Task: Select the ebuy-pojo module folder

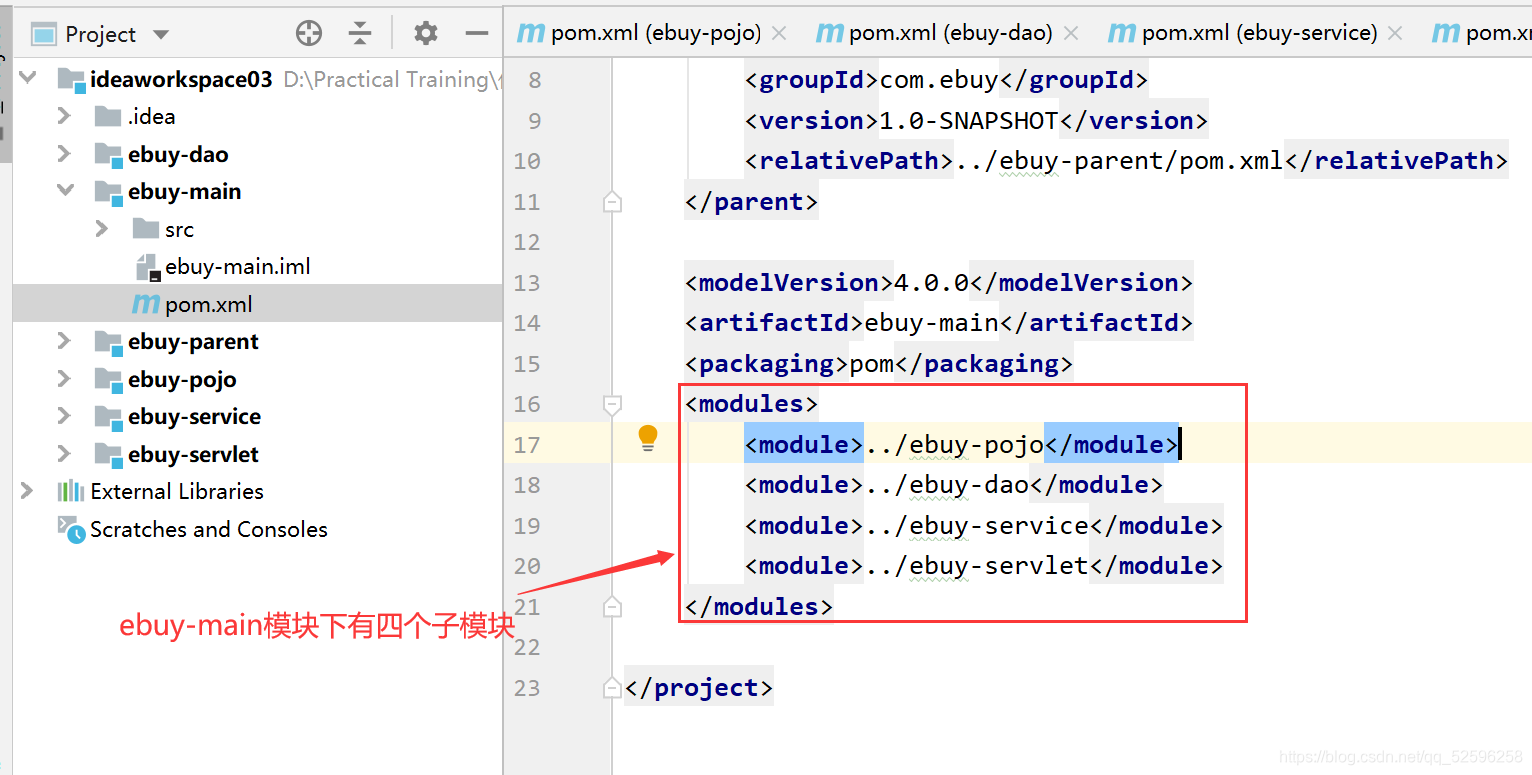Action: (182, 379)
